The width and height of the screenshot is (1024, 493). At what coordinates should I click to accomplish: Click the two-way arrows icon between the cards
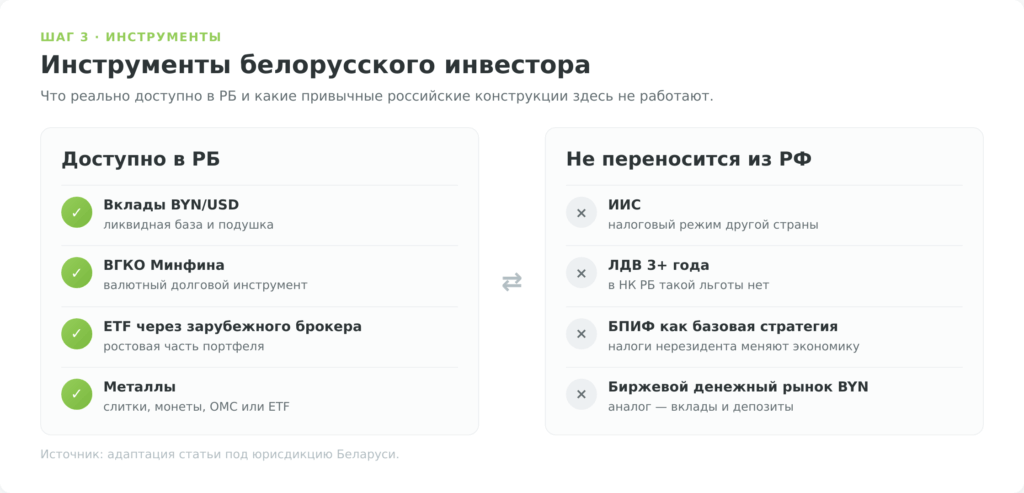tap(512, 282)
